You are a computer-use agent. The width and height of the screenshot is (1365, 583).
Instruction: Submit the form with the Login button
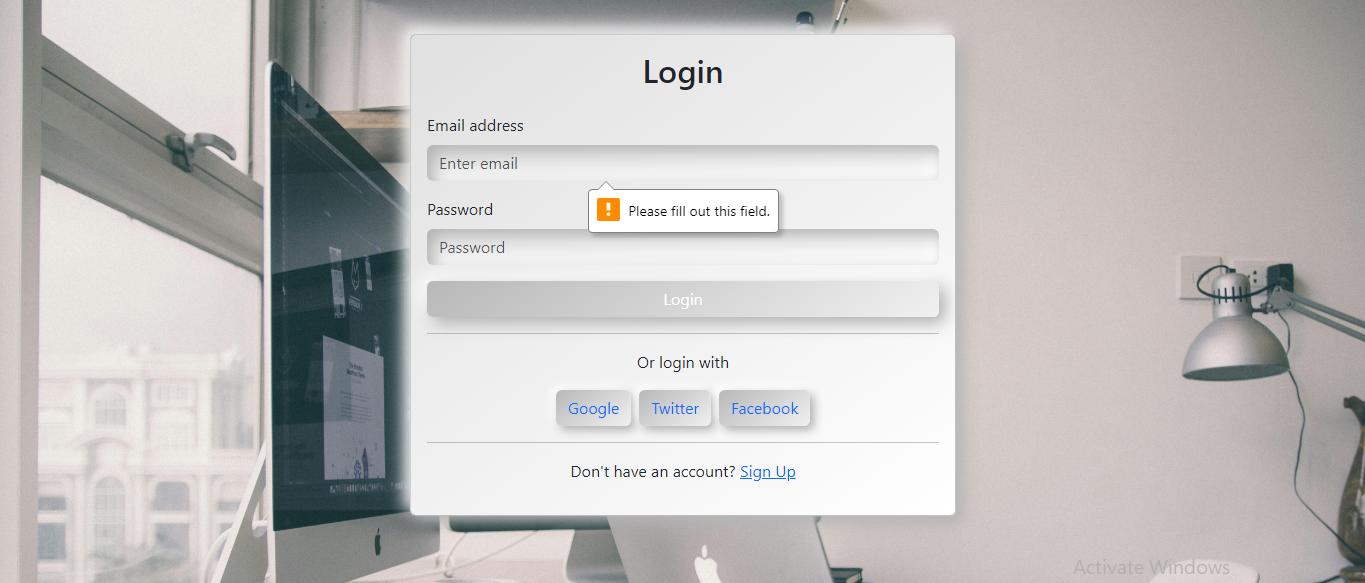(683, 299)
